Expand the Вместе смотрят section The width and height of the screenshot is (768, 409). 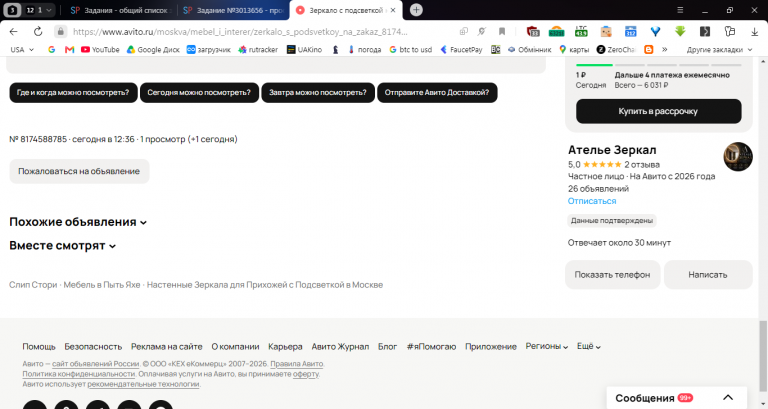62,245
